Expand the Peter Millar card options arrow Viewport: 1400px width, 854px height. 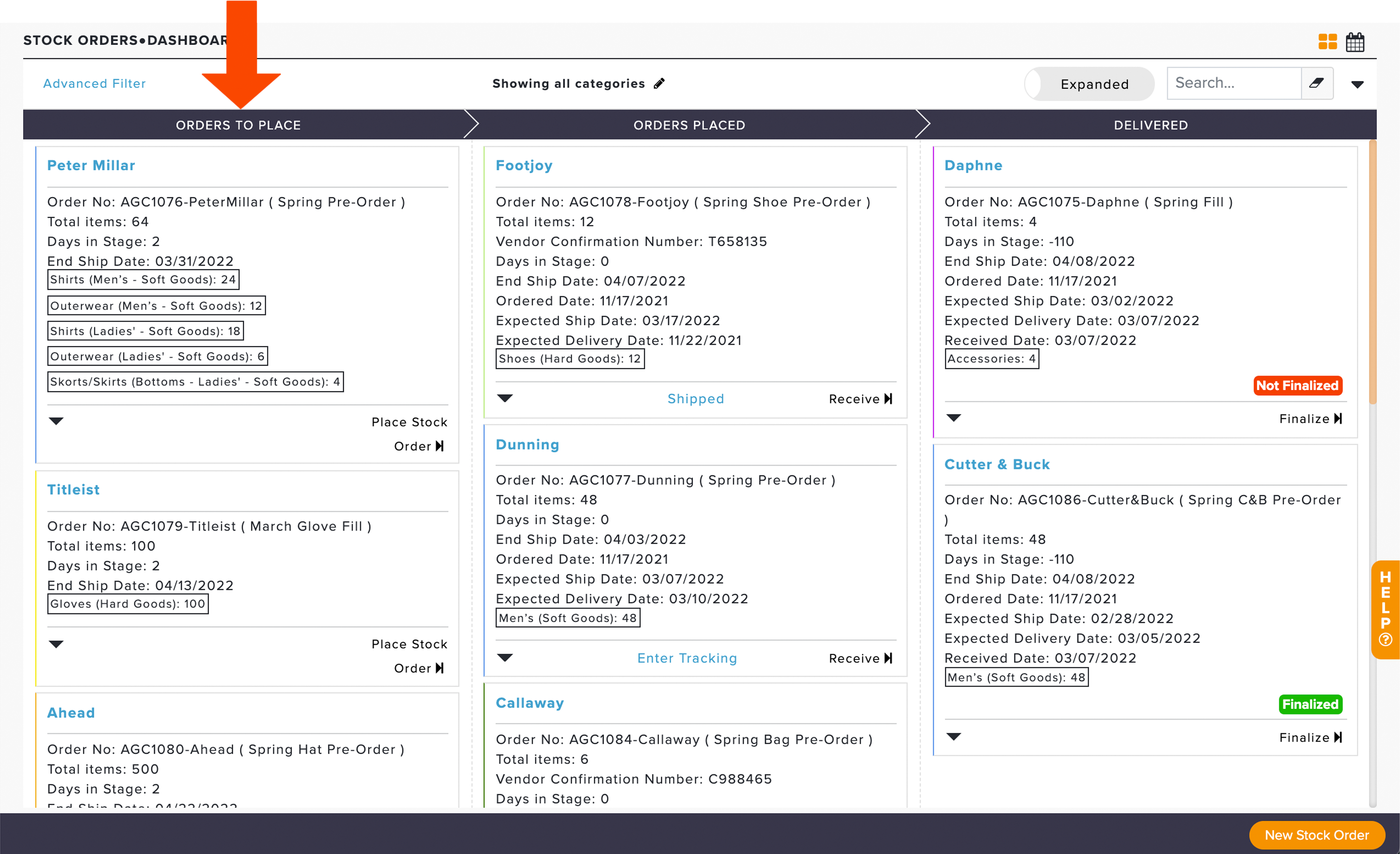pos(56,421)
